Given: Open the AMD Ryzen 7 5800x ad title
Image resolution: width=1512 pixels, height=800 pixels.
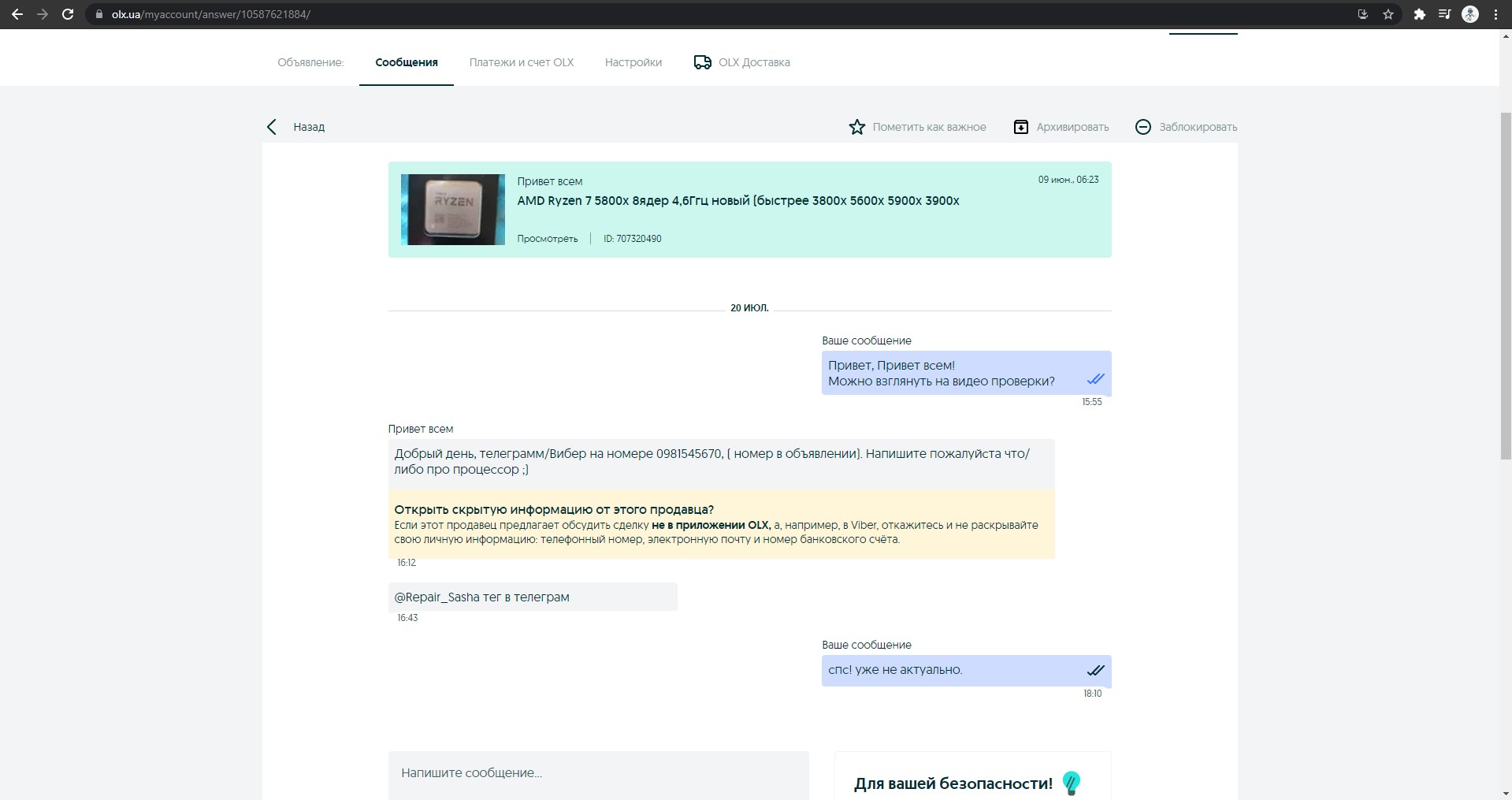Looking at the screenshot, I should (738, 201).
